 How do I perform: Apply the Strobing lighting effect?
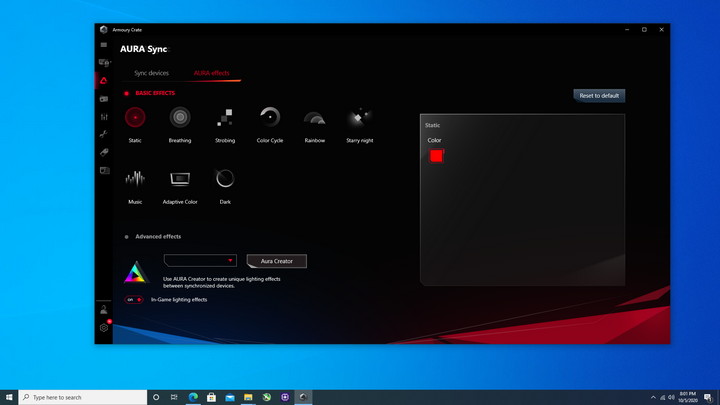point(225,118)
